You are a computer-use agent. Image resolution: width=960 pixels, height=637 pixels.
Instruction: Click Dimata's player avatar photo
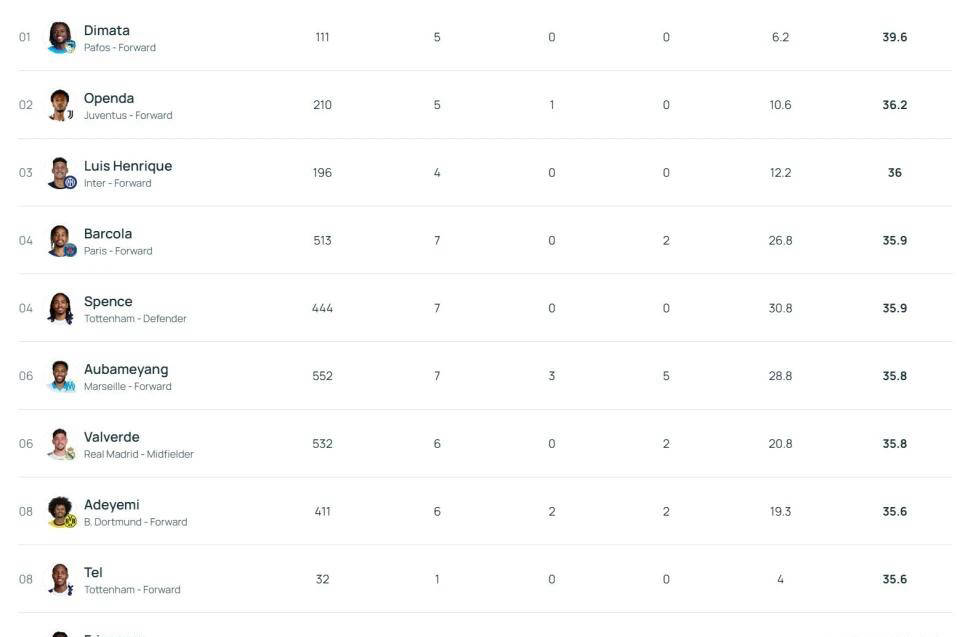(61, 38)
